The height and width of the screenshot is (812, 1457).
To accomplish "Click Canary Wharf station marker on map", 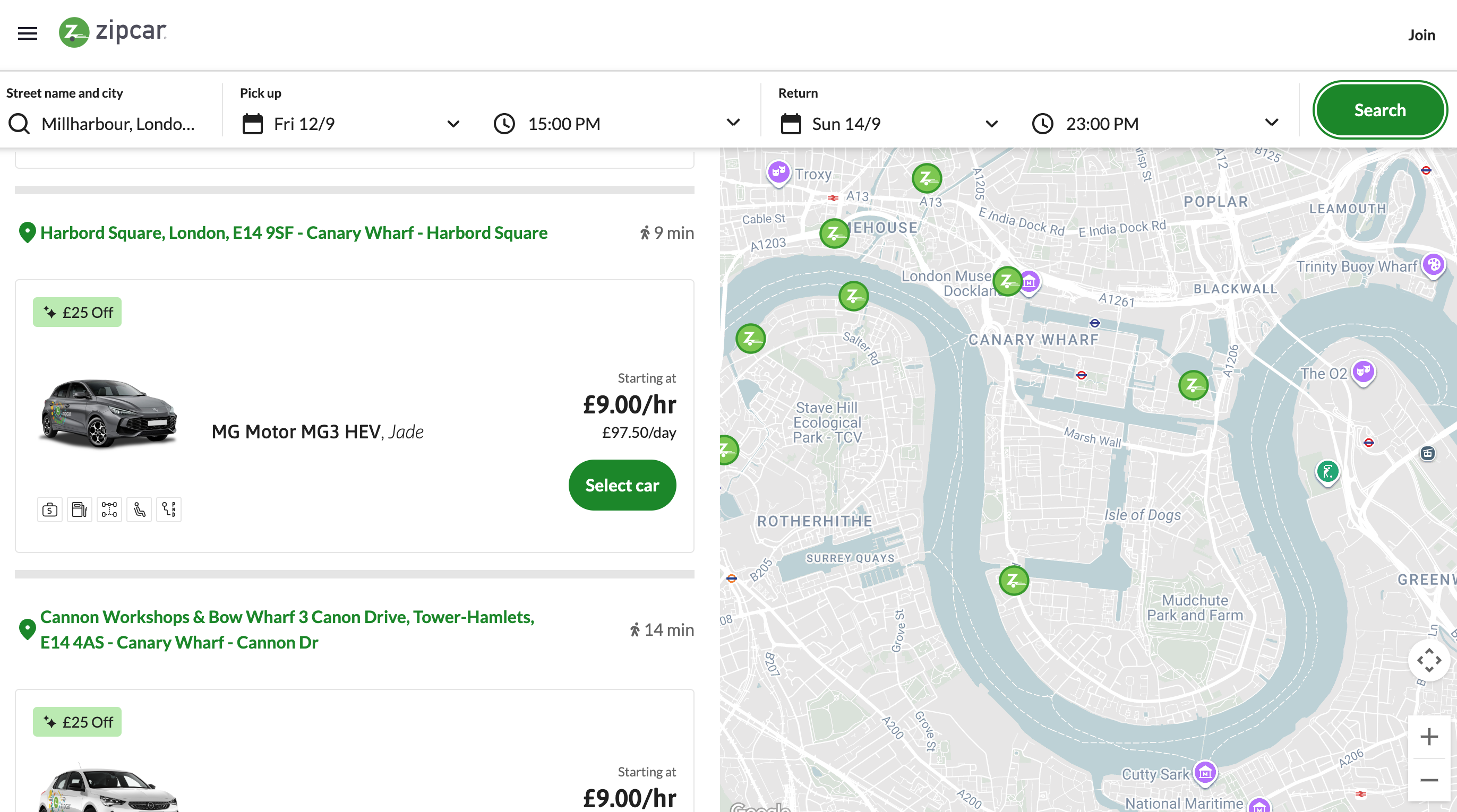I will pos(1082,375).
